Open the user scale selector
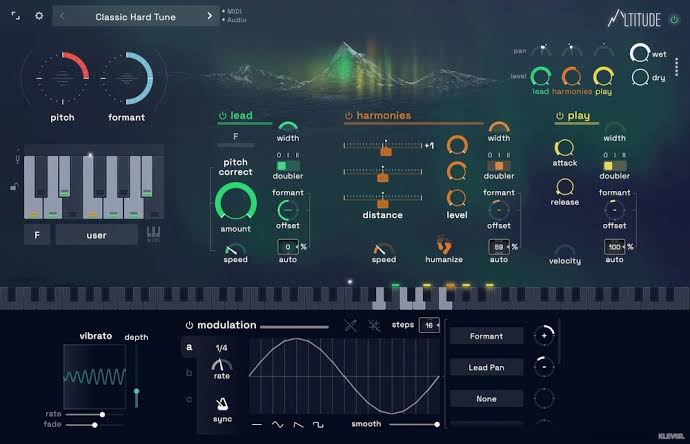 [x=96, y=235]
